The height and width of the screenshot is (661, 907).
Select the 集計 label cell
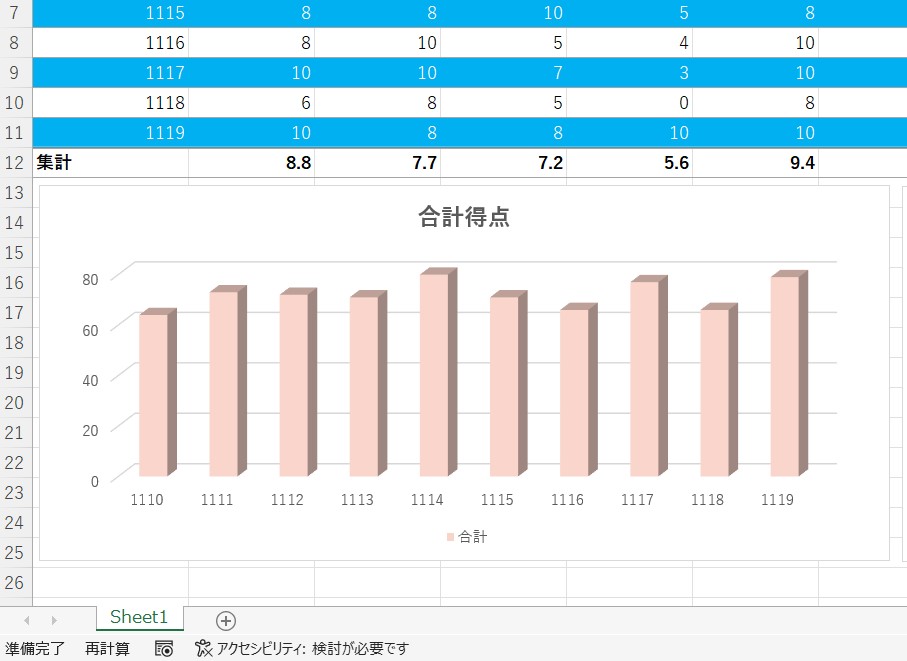110,163
